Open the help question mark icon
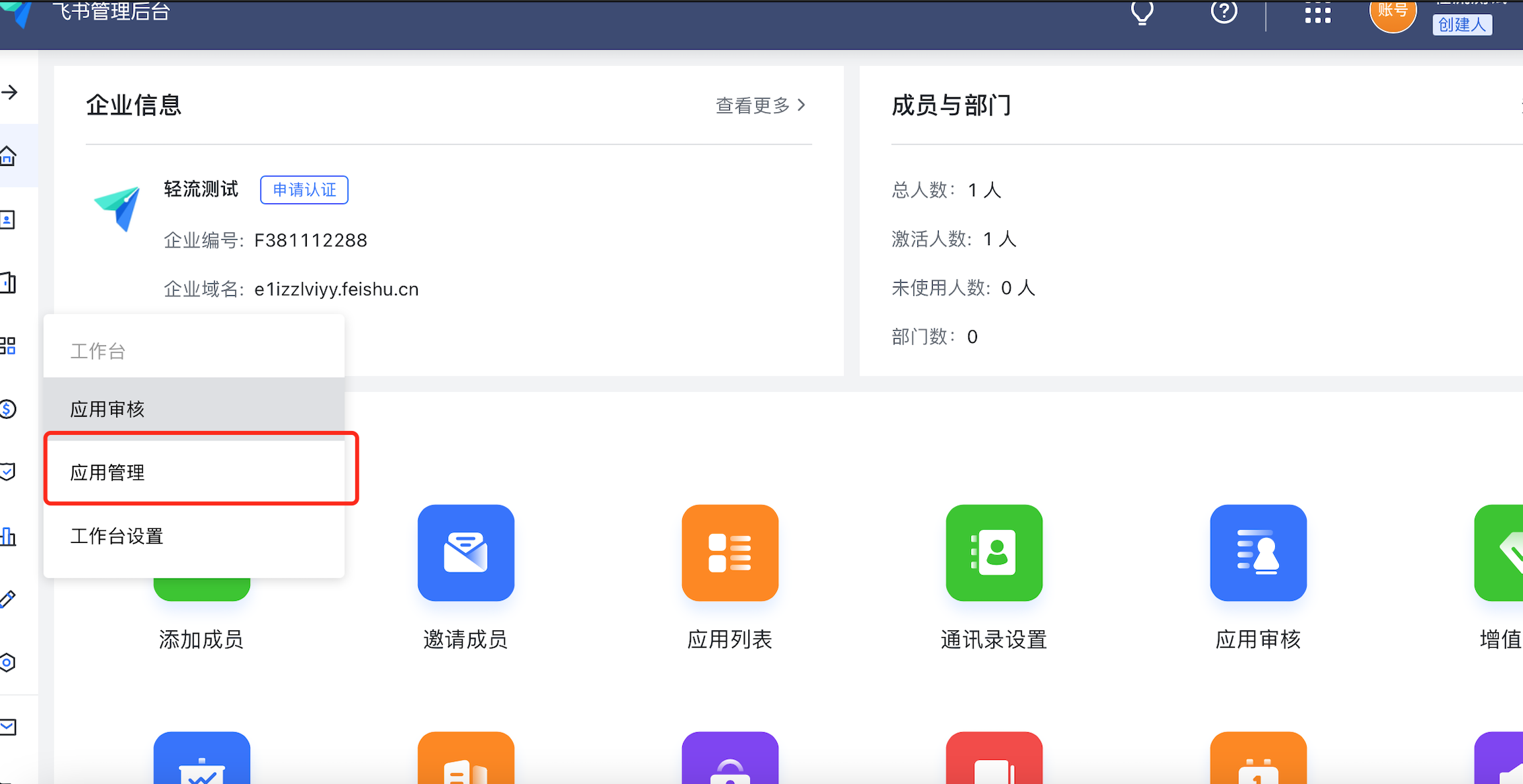1523x784 pixels. (1224, 11)
